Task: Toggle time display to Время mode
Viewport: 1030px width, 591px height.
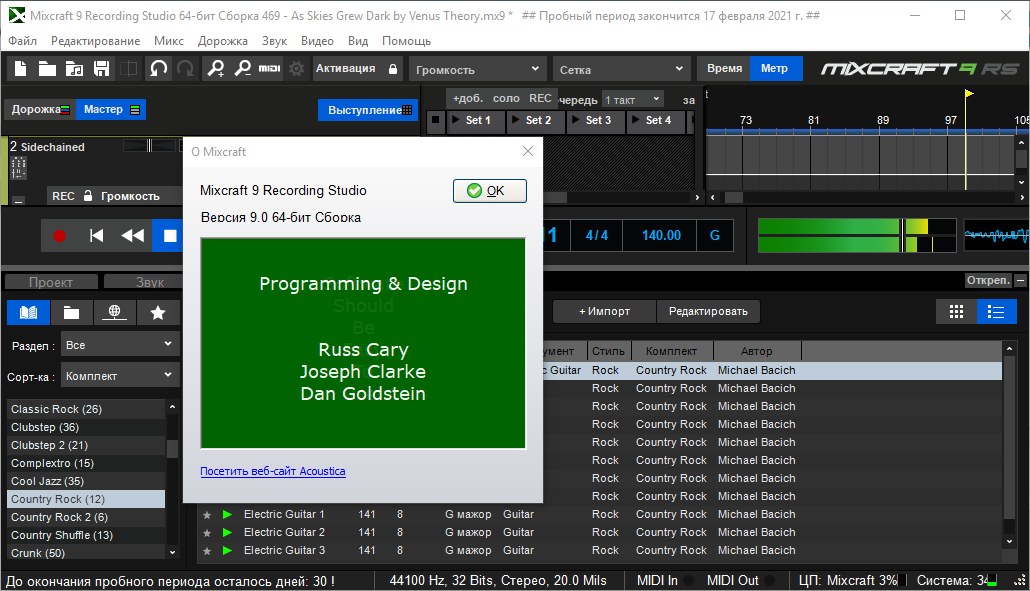Action: [724, 69]
